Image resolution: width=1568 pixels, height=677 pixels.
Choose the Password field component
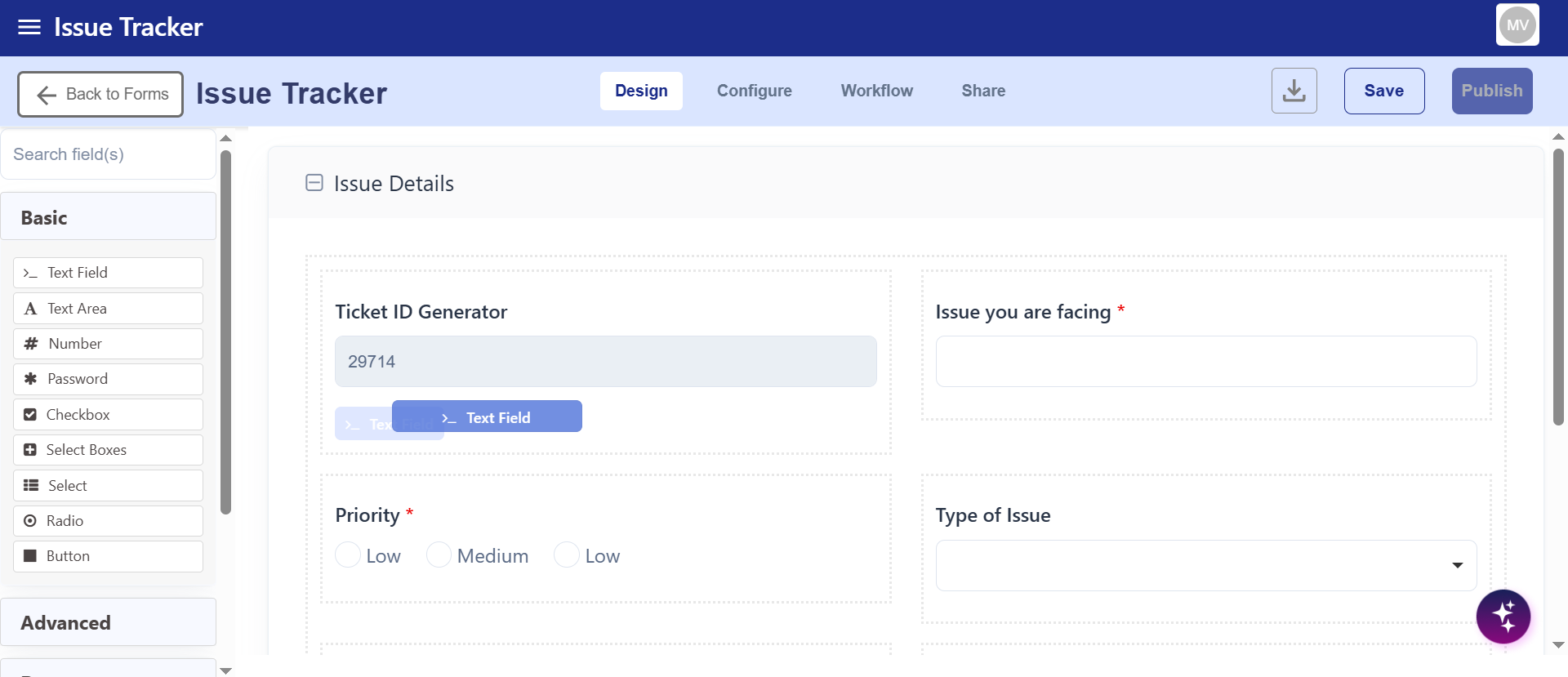pyautogui.click(x=108, y=379)
